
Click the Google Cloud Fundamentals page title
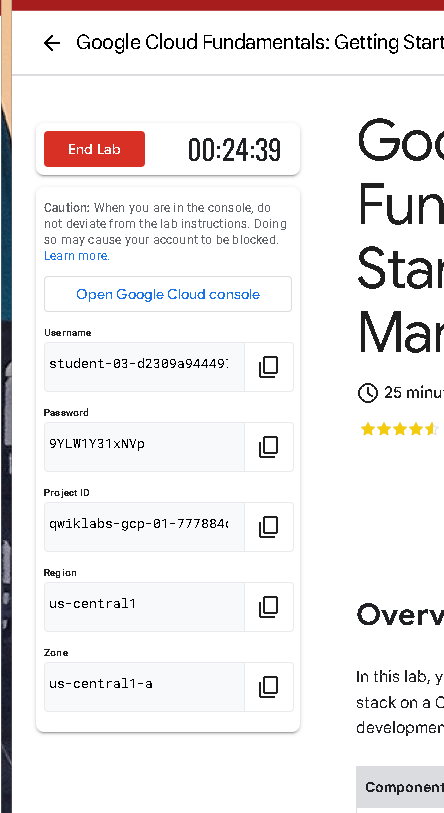coord(260,43)
